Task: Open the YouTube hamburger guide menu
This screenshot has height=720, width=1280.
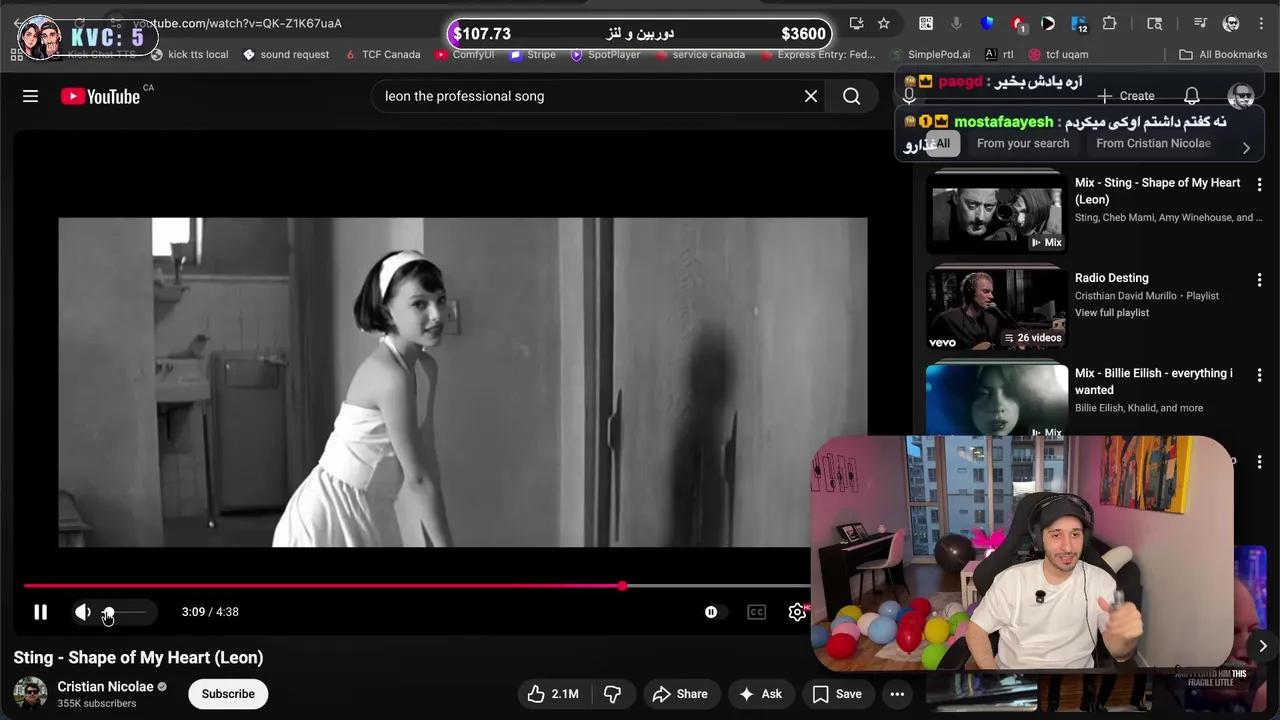Action: (x=30, y=96)
